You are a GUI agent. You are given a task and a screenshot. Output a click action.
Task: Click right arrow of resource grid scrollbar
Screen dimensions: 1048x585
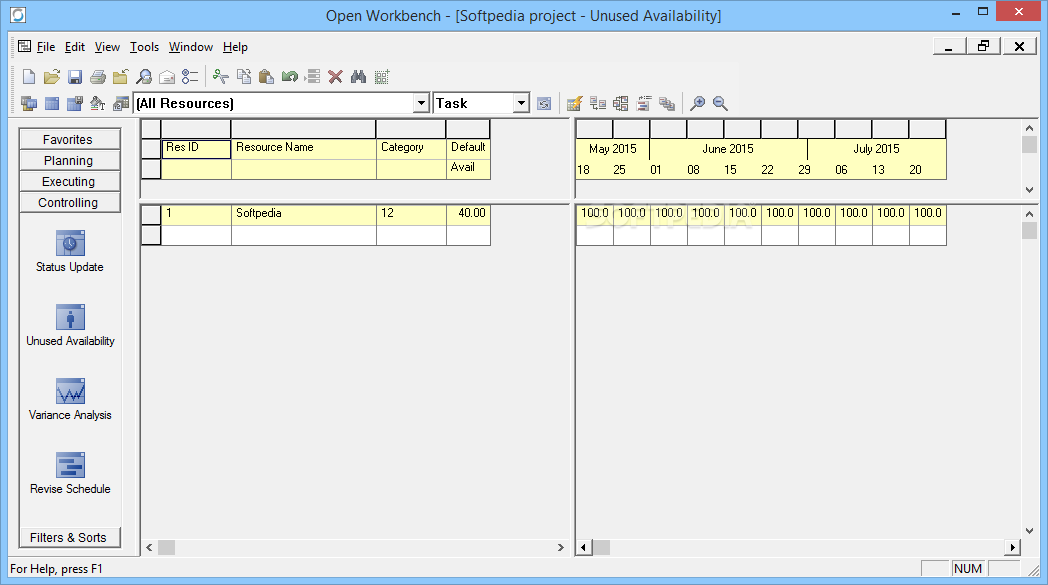pos(560,548)
